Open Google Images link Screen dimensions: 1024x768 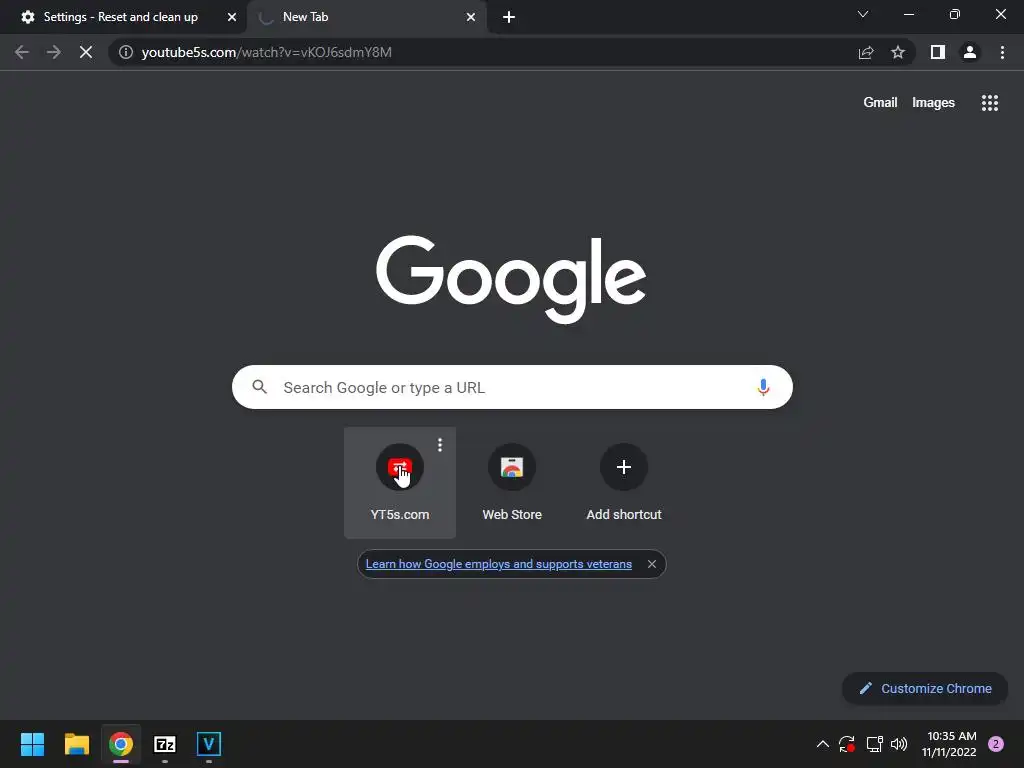tap(933, 103)
